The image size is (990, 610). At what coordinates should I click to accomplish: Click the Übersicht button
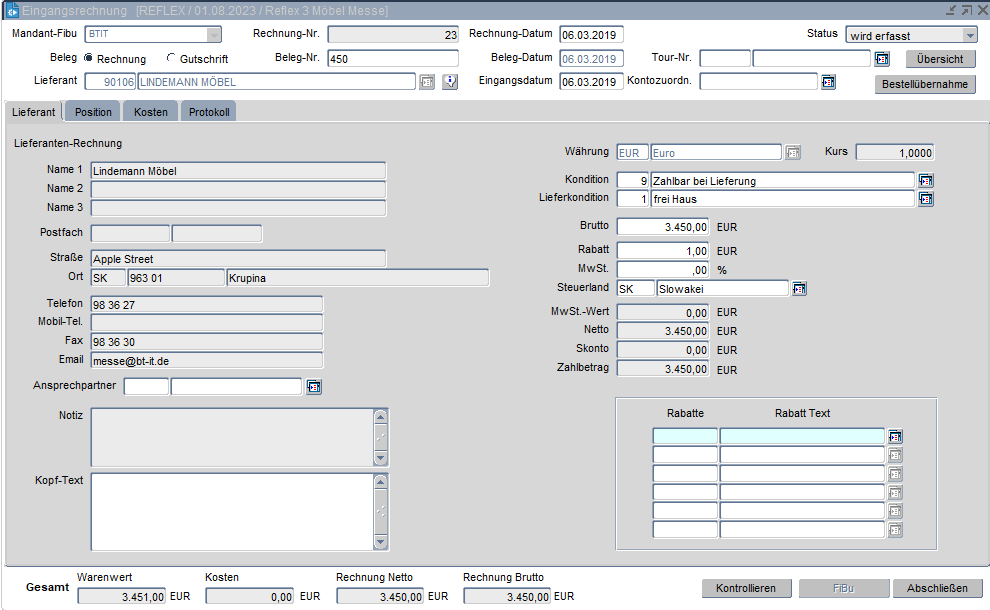939,59
